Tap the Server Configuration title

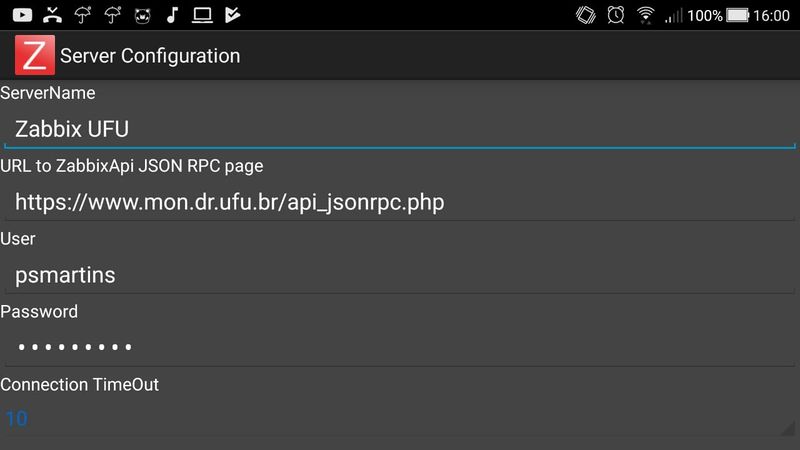(x=150, y=55)
